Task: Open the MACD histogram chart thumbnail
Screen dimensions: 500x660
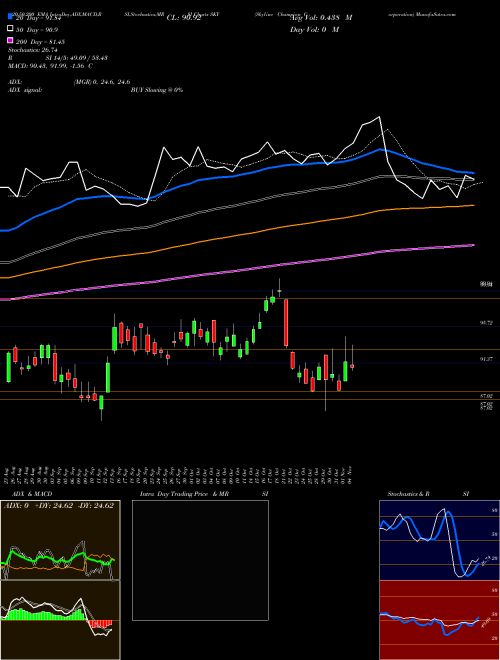Action: [x=60, y=620]
